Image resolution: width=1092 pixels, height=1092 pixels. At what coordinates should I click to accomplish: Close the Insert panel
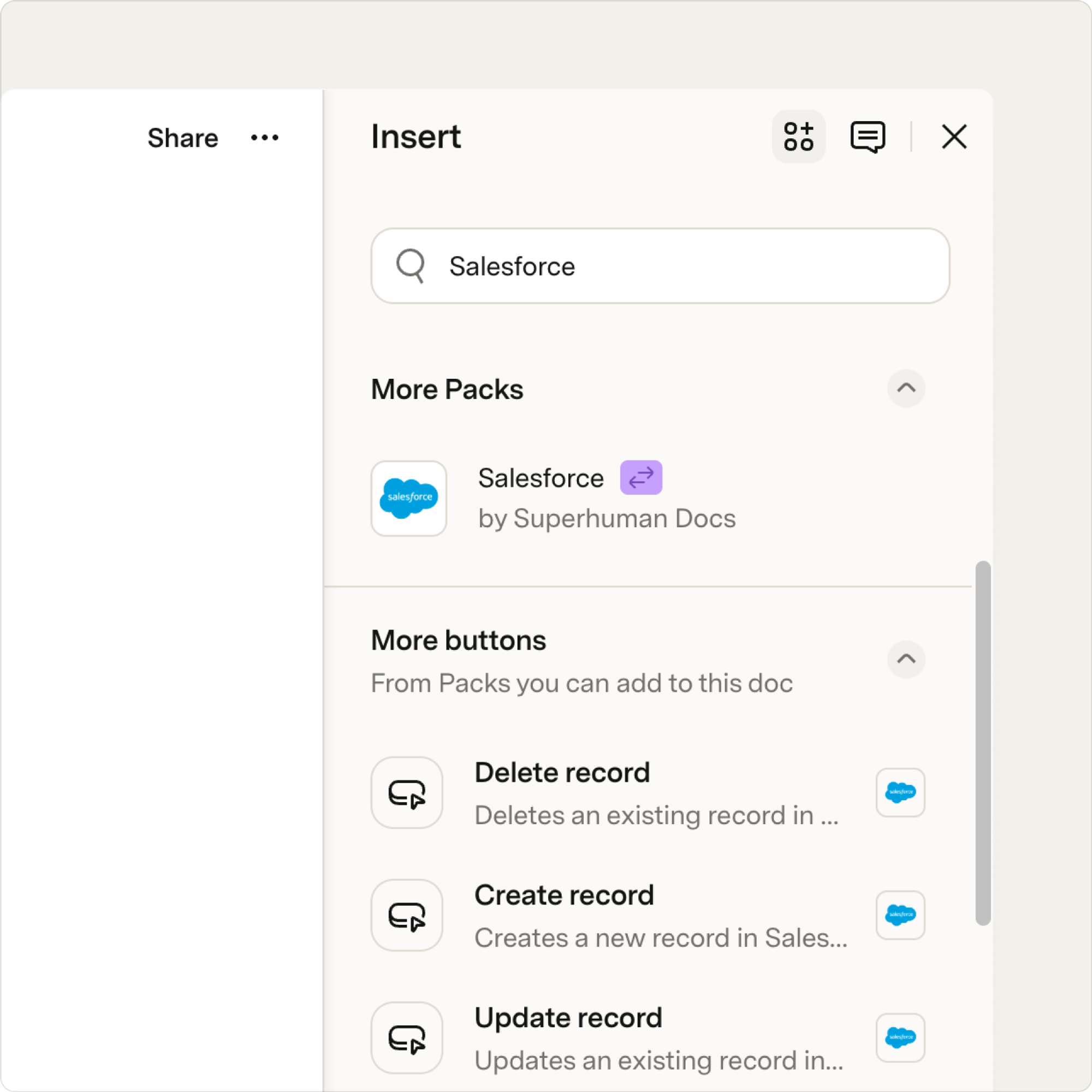coord(954,136)
